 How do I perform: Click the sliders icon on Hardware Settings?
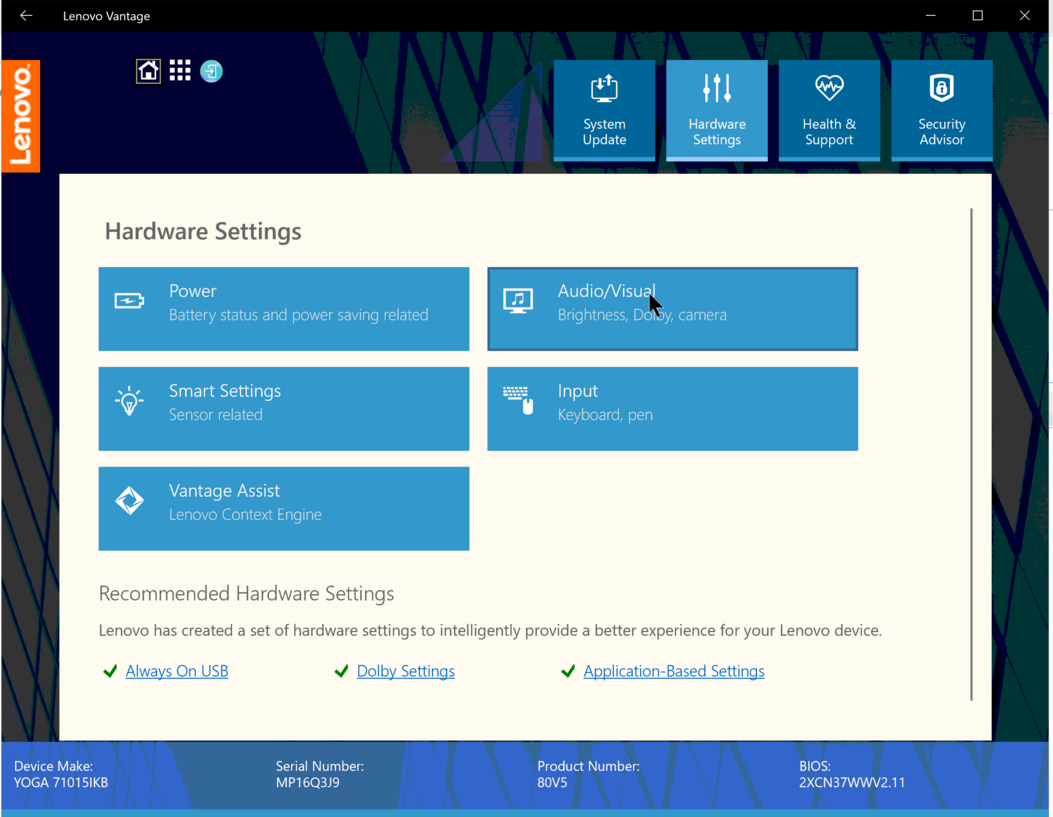tap(717, 89)
